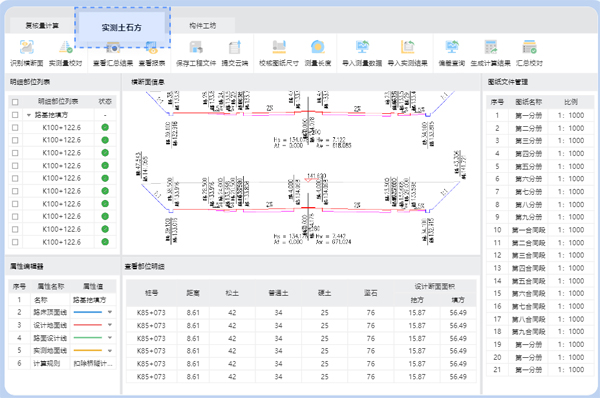
Task: Collapse the 路基挖填方 tree node
Action: tap(29, 115)
